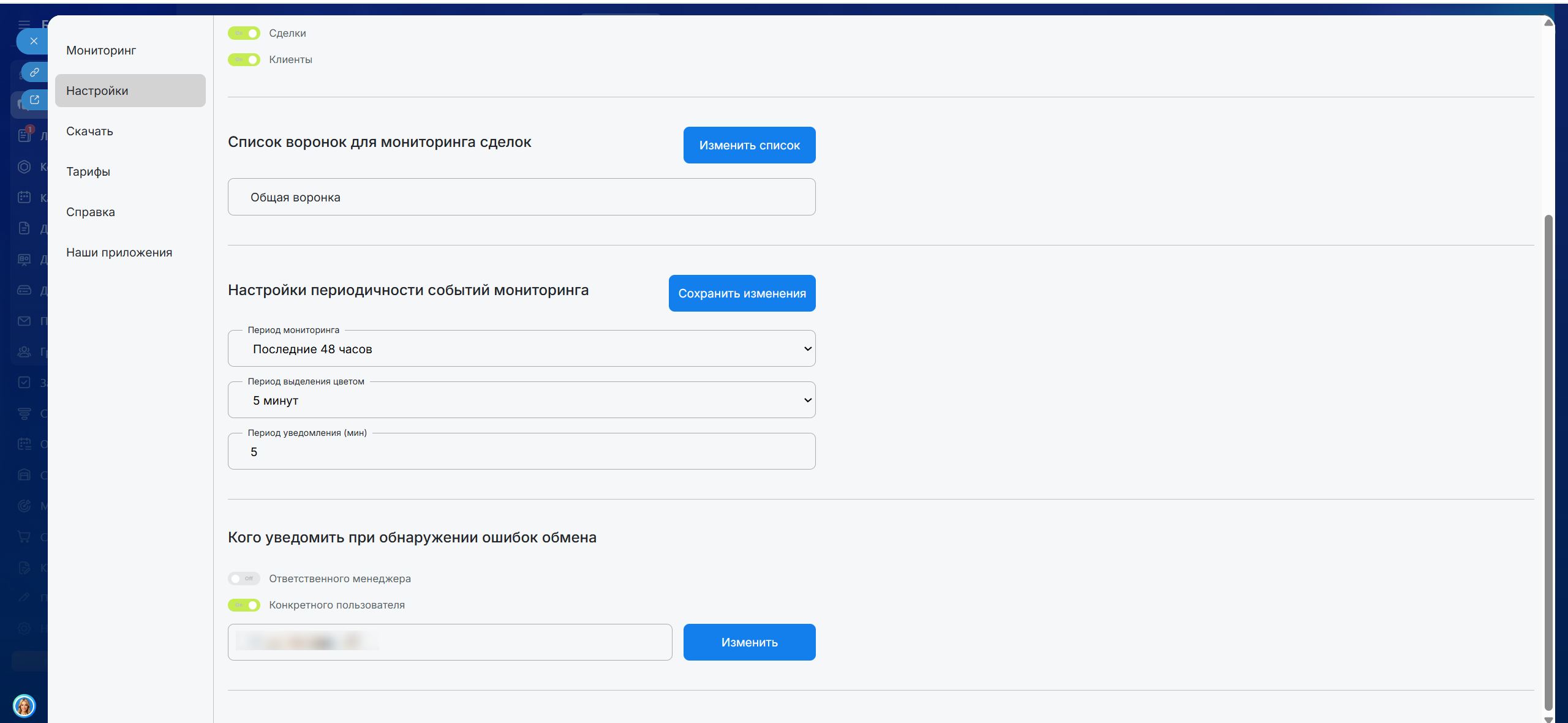The width and height of the screenshot is (1568, 723).
Task: Enable Ответственного менеджера notification toggle
Action: [x=244, y=579]
